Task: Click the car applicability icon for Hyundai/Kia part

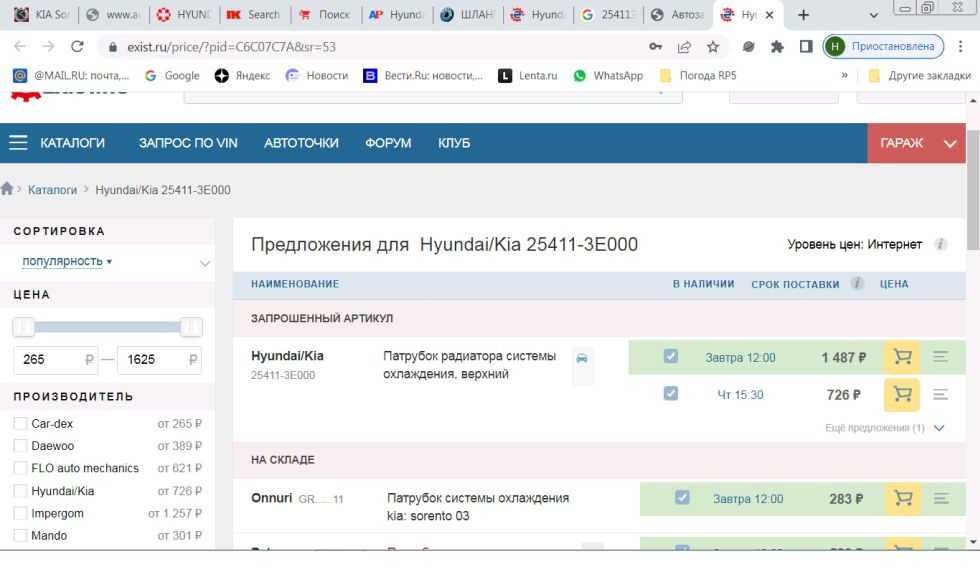Action: click(x=582, y=359)
